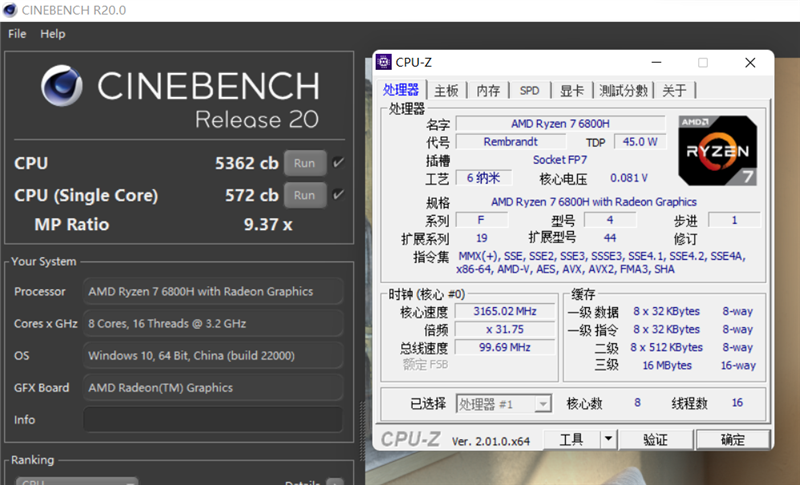
Task: Toggle the CPU test checkbox
Action: [x=338, y=163]
